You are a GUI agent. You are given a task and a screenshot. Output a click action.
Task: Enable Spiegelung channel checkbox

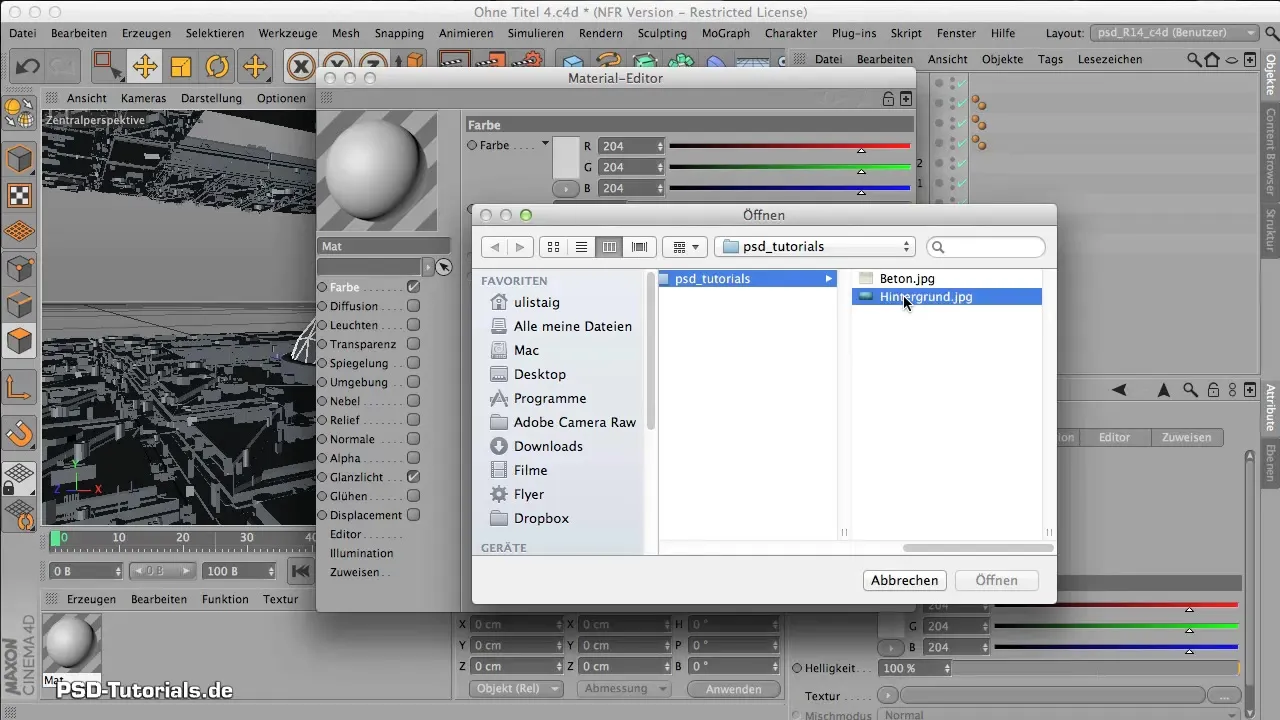click(413, 363)
